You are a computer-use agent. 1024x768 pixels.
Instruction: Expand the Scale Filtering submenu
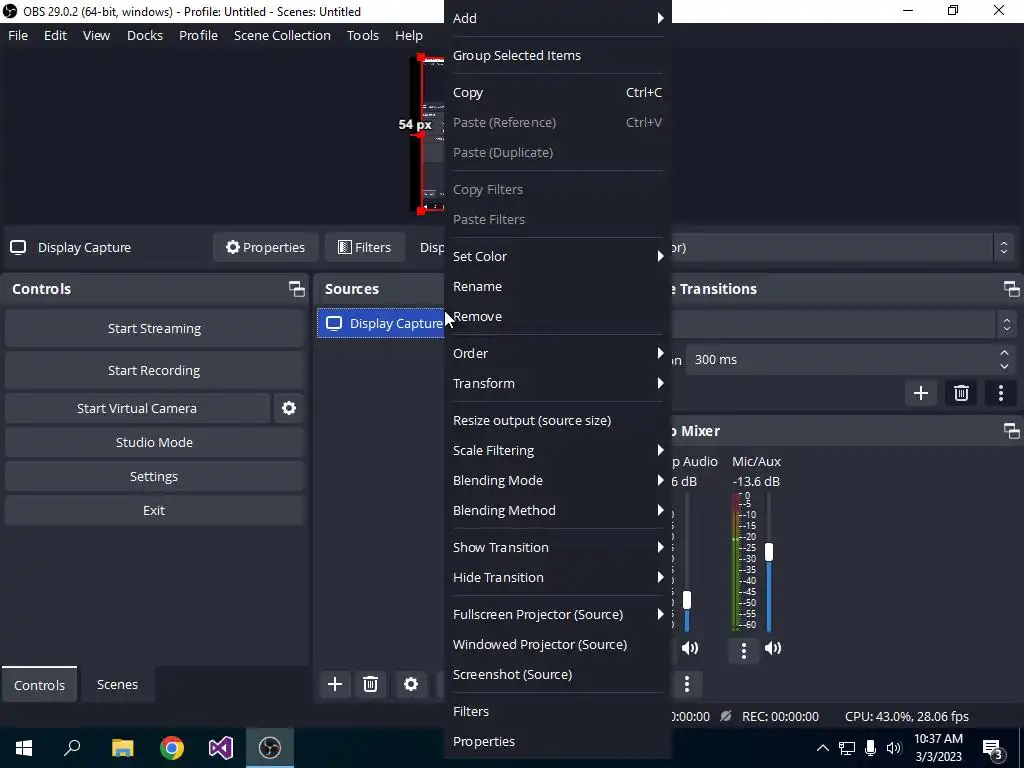click(558, 451)
